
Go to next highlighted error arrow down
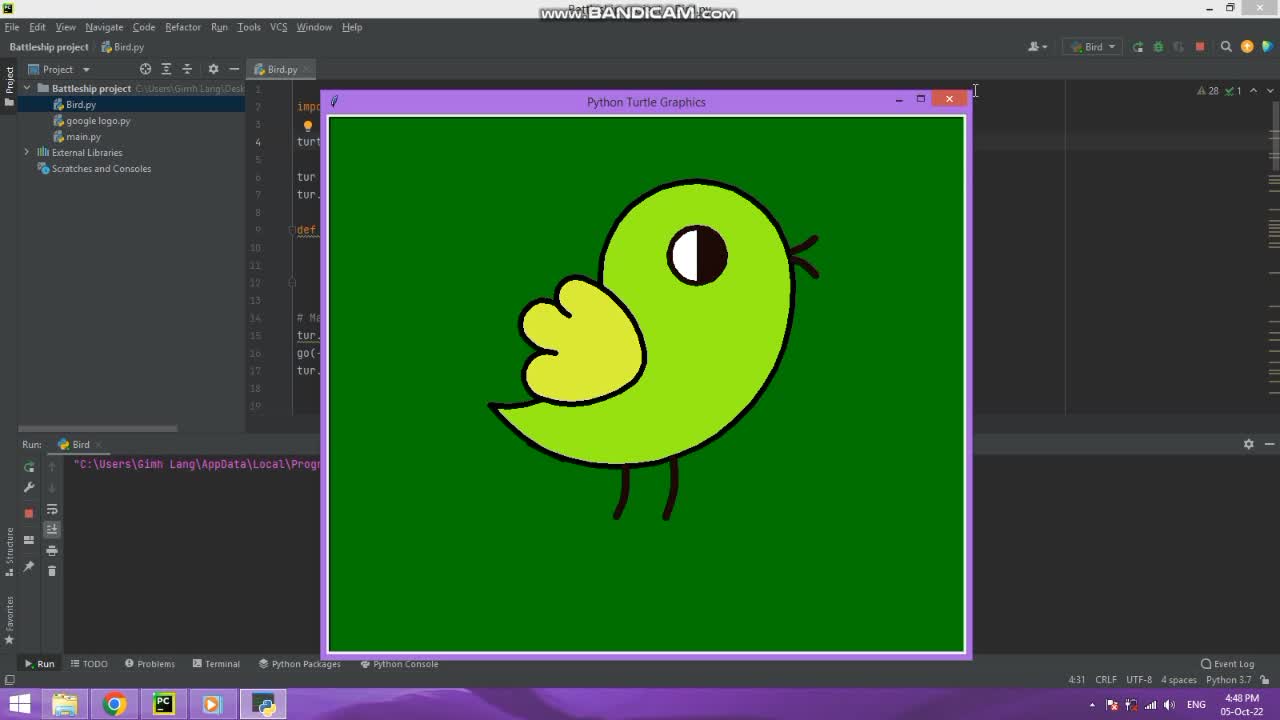[x=1270, y=91]
